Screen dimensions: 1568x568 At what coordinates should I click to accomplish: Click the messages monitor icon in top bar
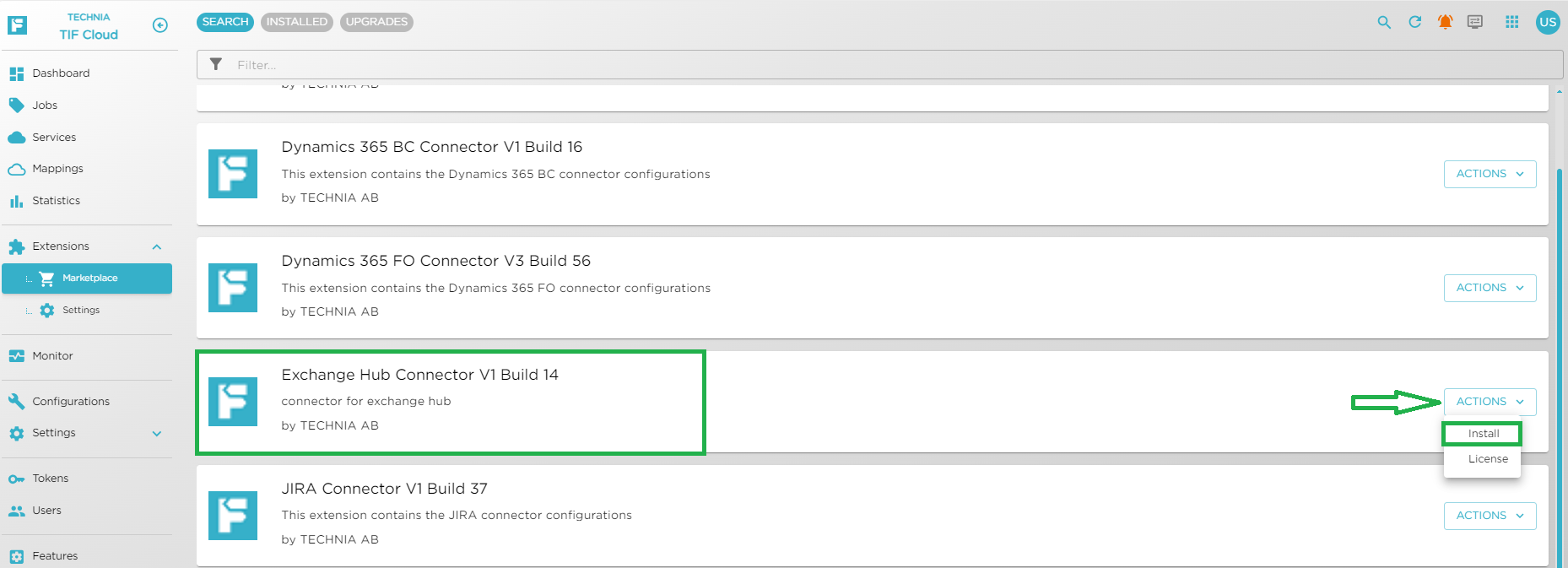1475,23
